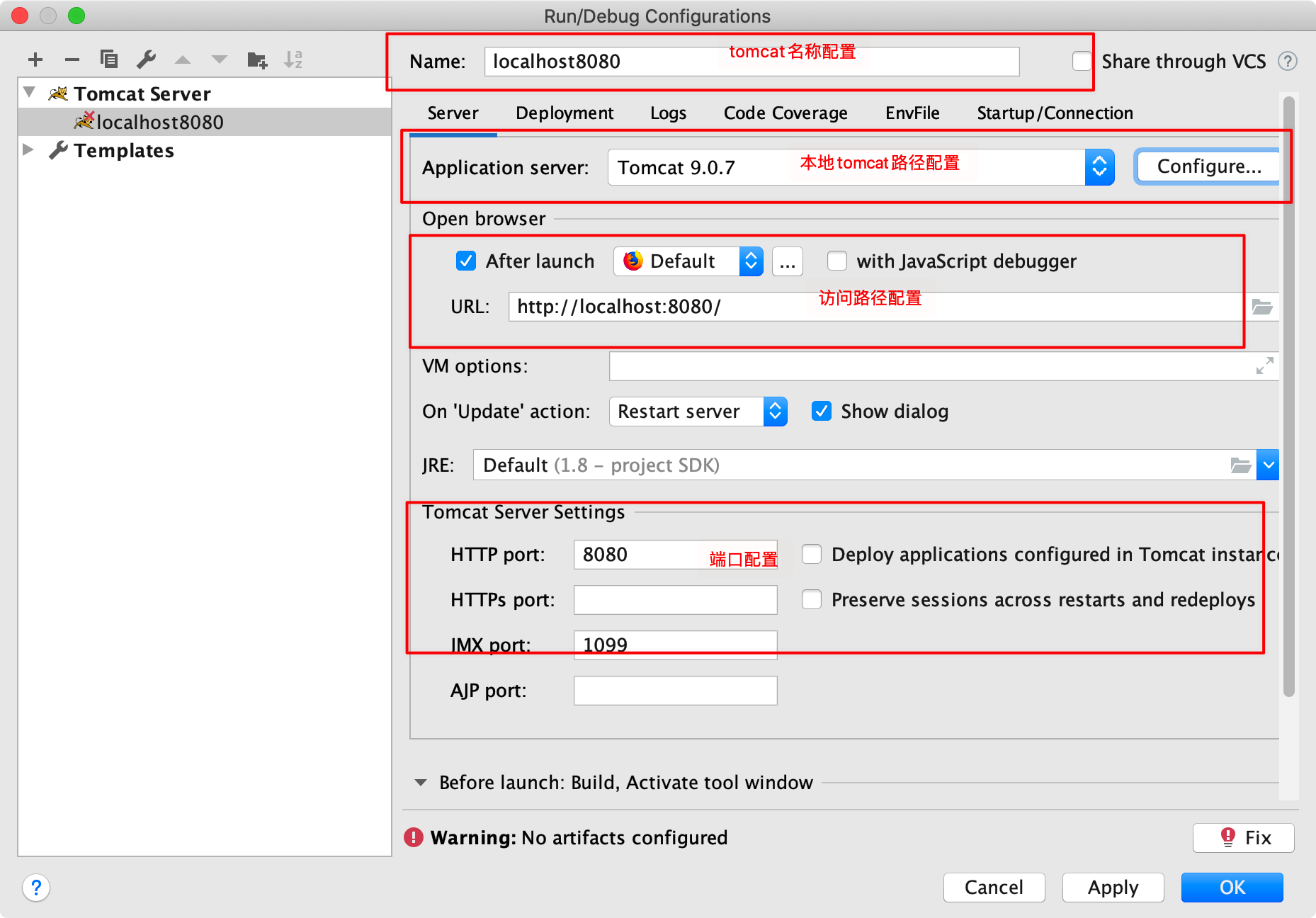Select the Templates tree item label

[124, 150]
